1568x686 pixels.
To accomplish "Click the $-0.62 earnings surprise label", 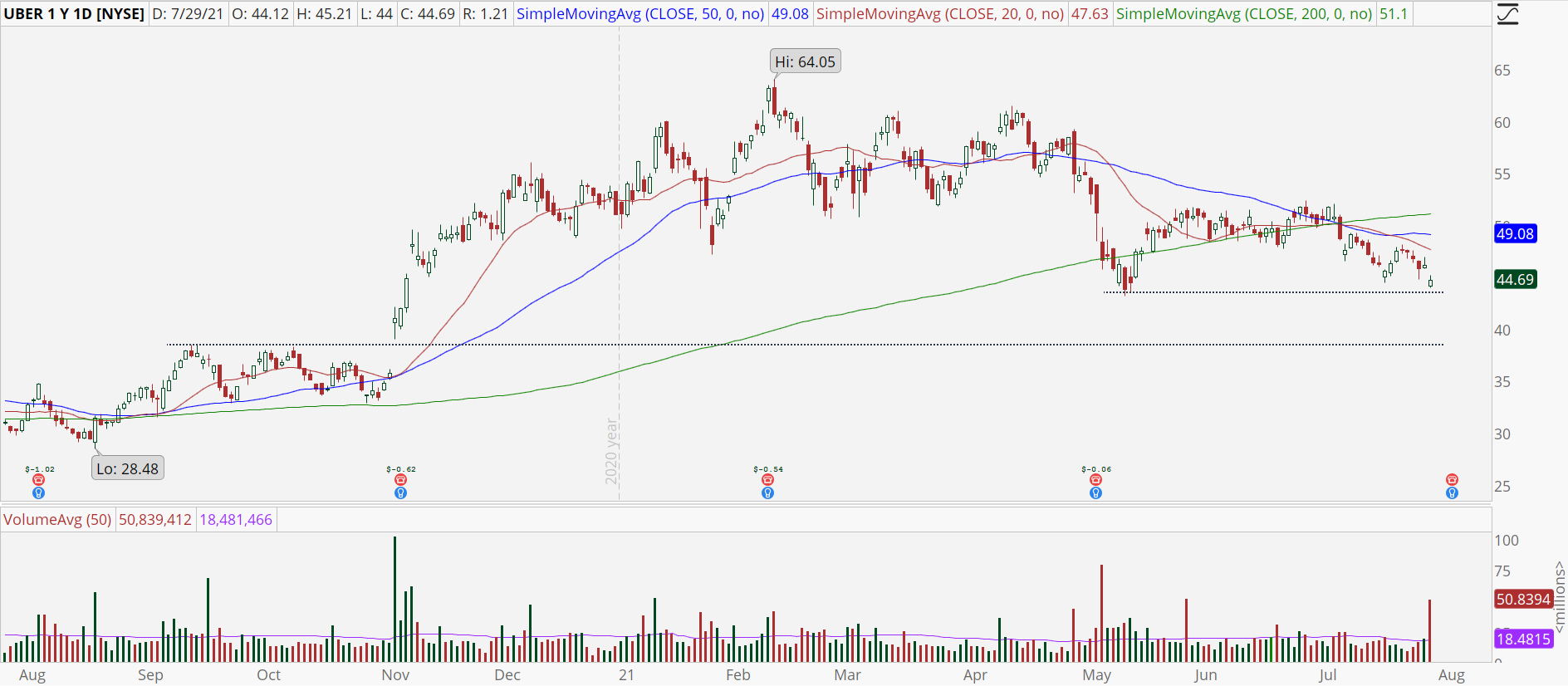I will (x=401, y=469).
